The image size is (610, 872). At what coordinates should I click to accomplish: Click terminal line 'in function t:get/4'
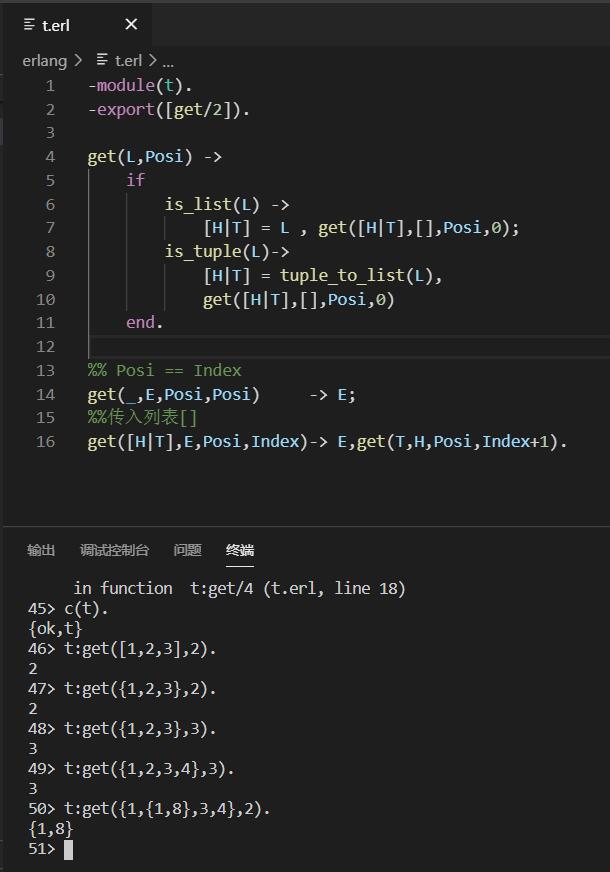coord(239,588)
